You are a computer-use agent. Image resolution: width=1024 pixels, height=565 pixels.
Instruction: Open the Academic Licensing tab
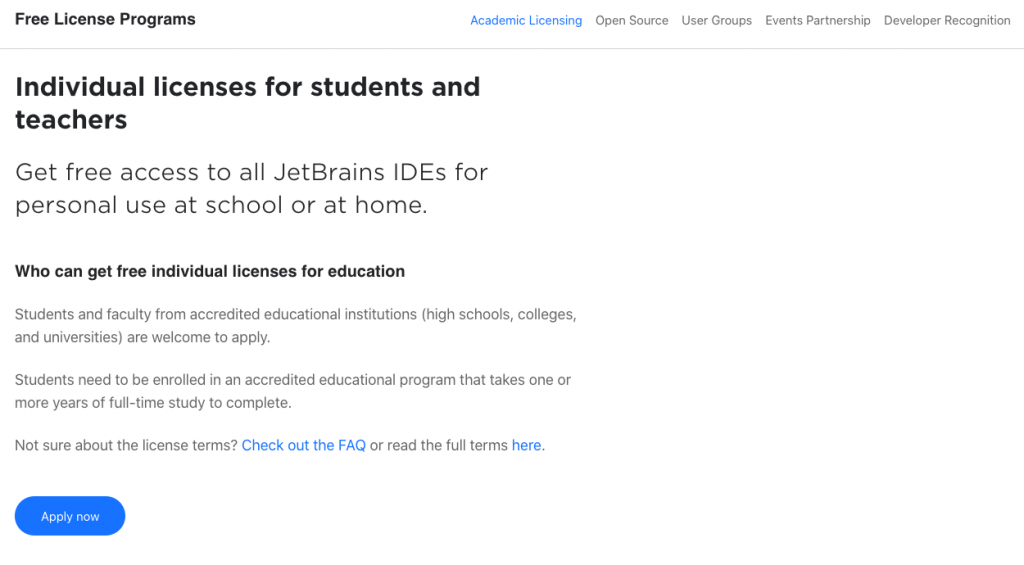pos(526,20)
